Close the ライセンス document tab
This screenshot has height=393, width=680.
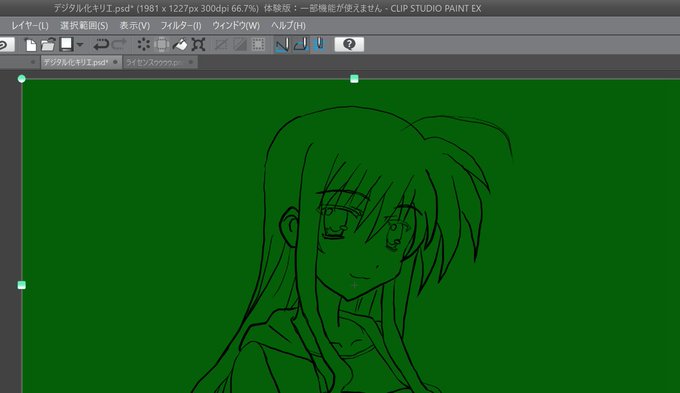click(x=191, y=62)
